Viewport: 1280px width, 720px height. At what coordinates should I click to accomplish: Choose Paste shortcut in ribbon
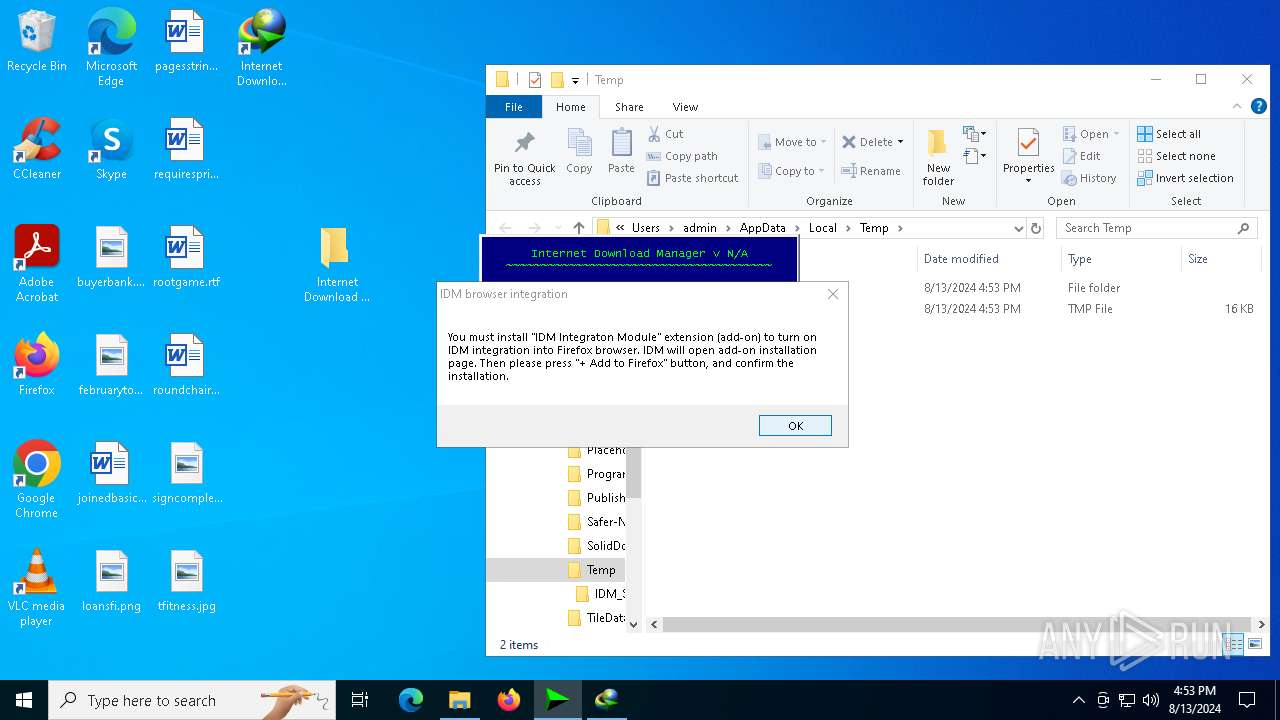[692, 178]
